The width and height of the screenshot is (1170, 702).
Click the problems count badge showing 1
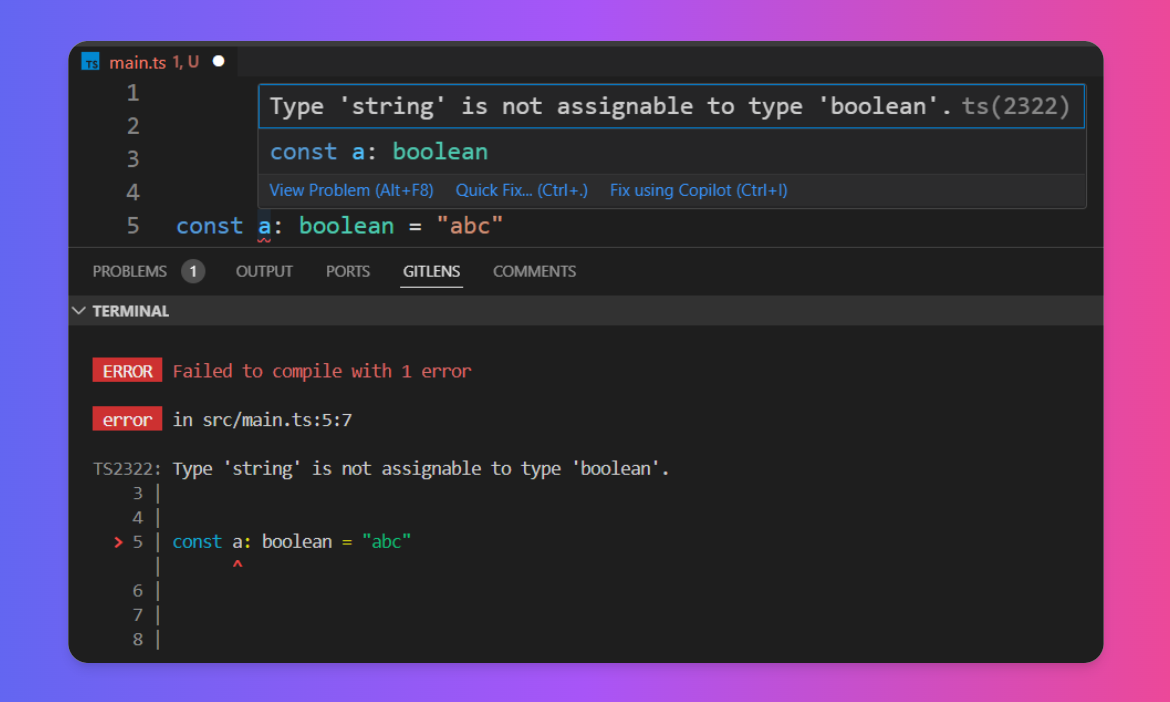point(193,272)
